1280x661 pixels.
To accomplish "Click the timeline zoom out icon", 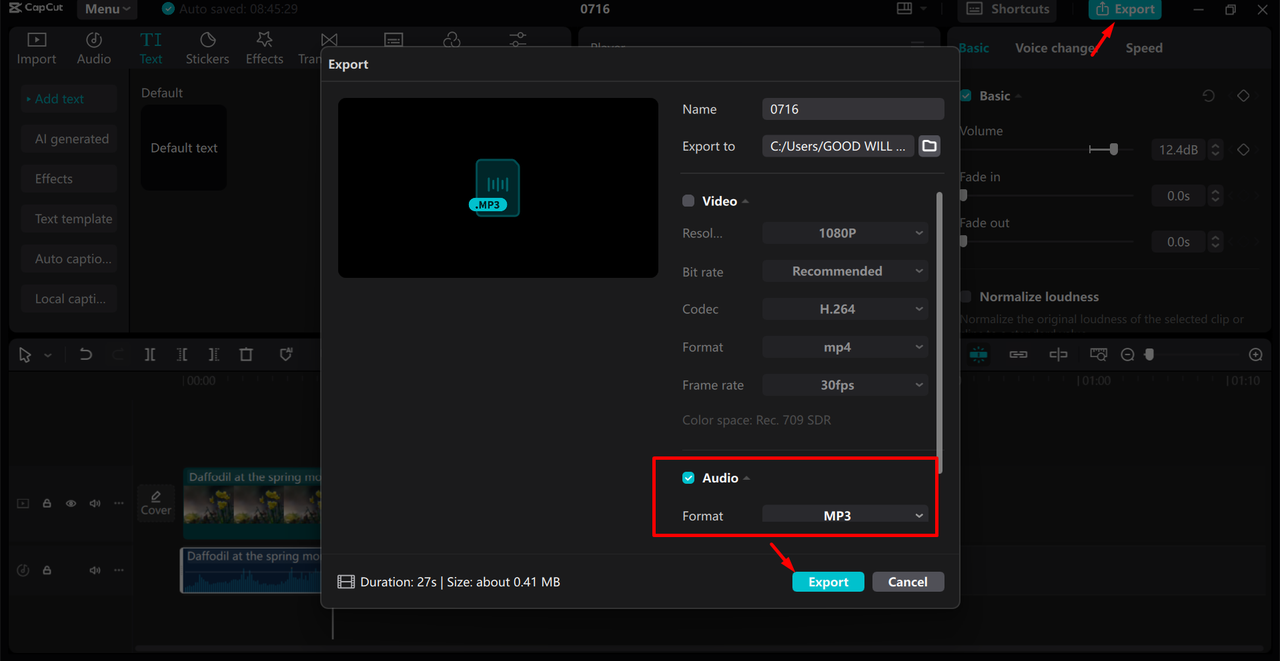I will coord(1127,355).
